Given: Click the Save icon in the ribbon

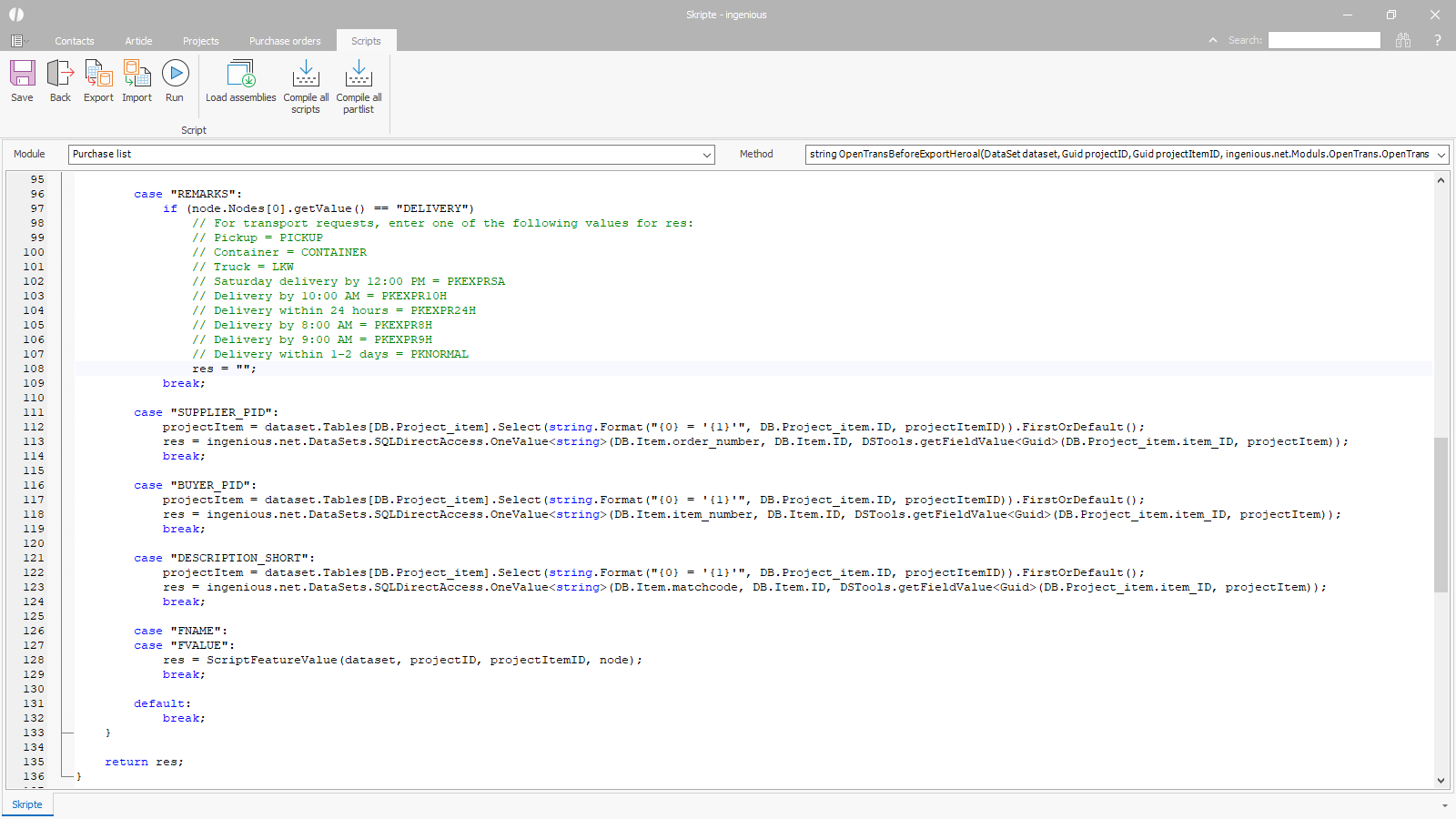Looking at the screenshot, I should [23, 74].
